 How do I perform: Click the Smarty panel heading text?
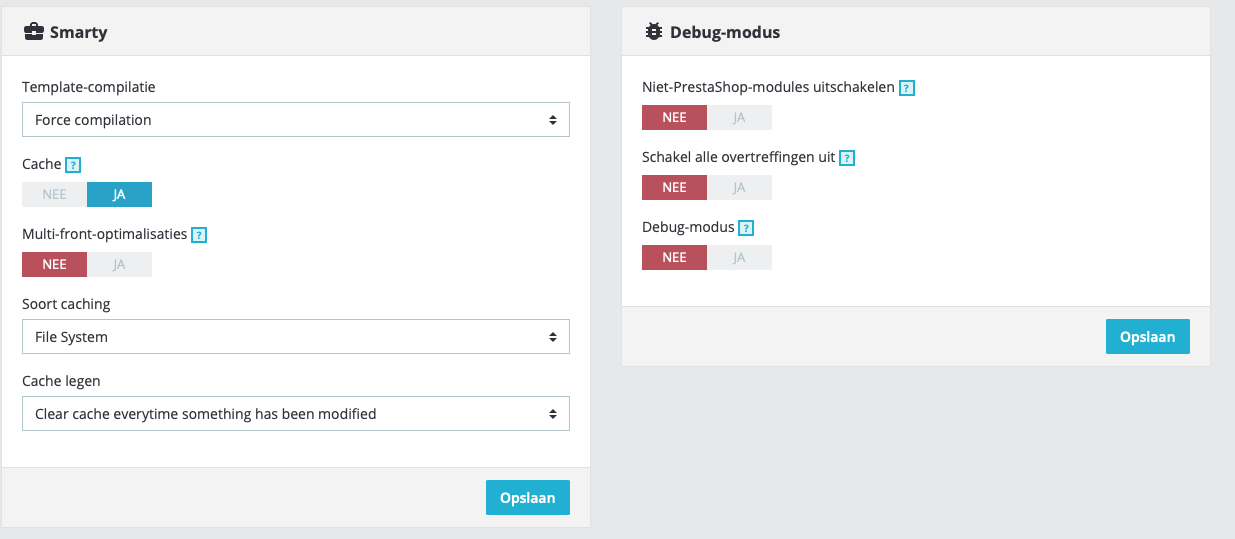79,32
